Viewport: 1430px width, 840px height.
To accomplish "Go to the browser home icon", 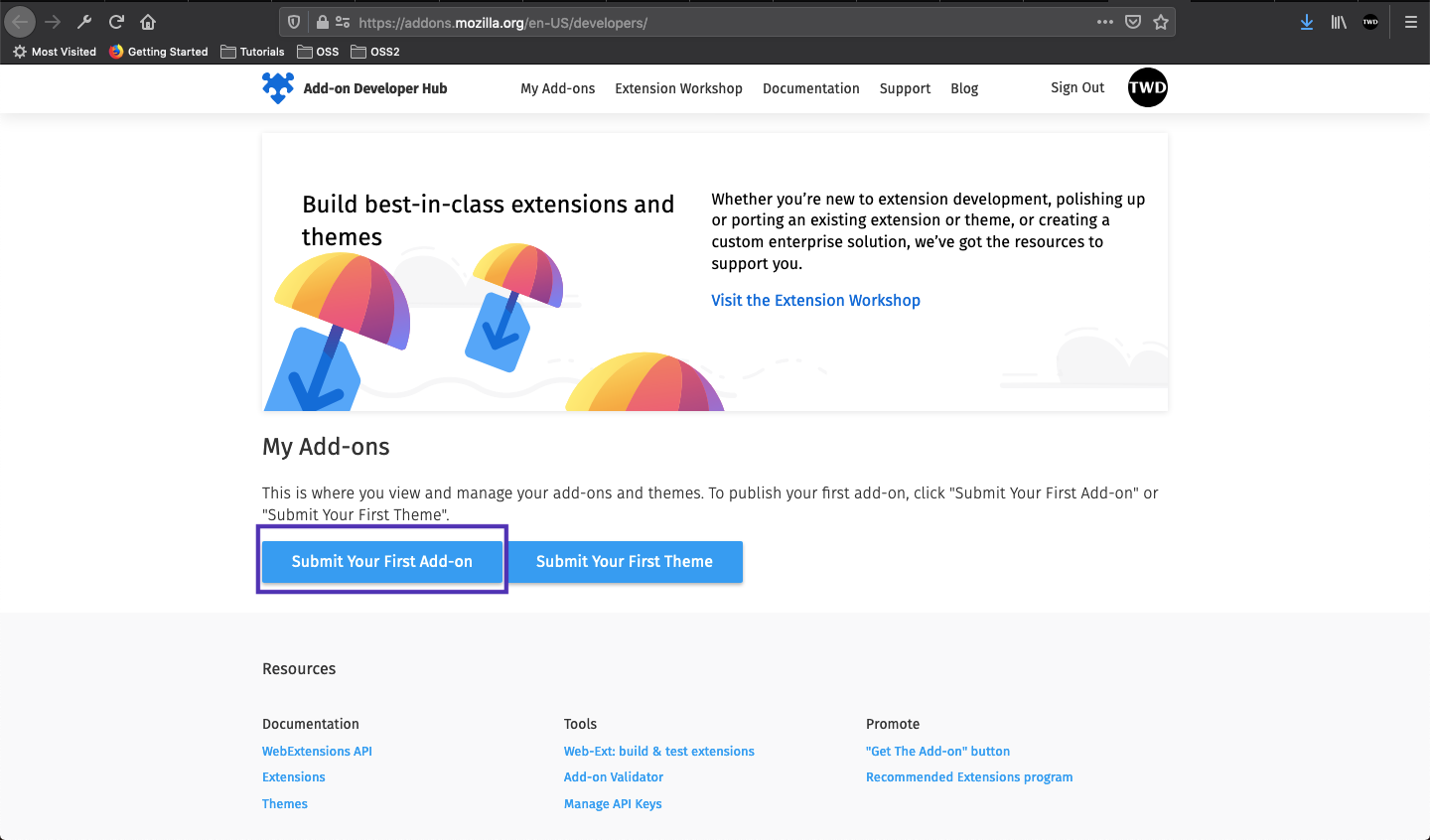I will (x=148, y=22).
